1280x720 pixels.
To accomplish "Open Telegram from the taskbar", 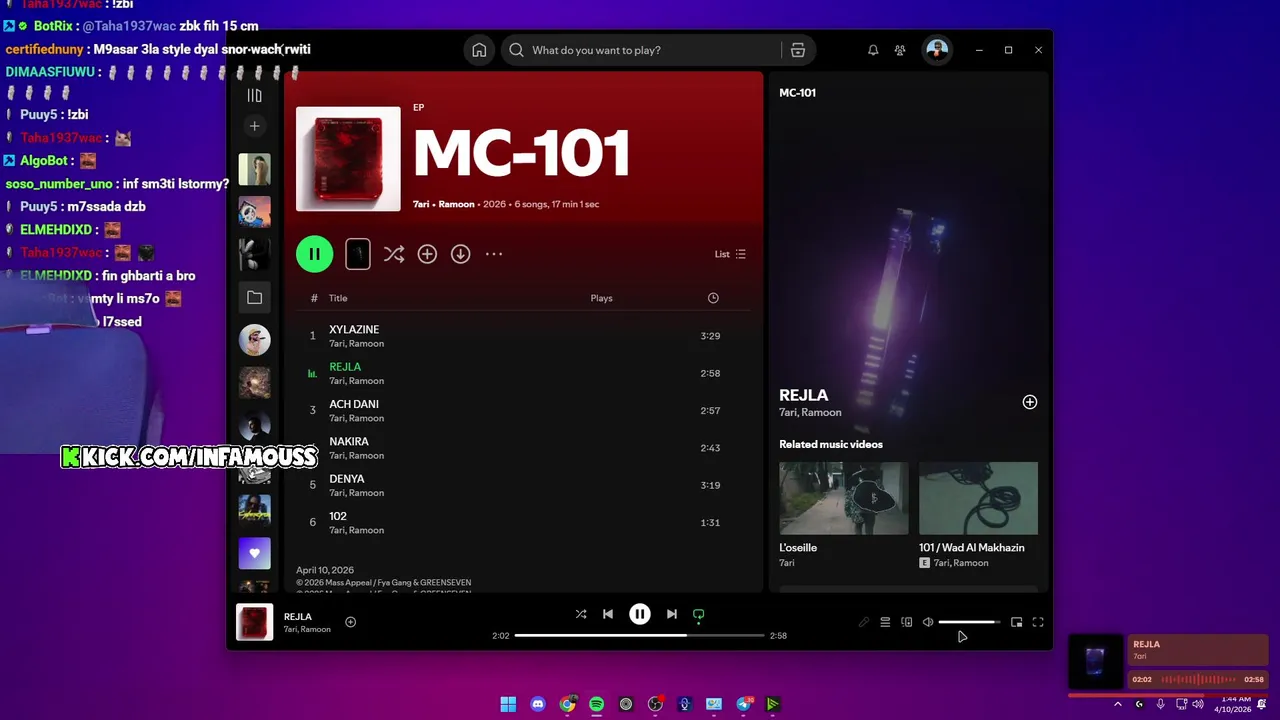I will coord(744,704).
